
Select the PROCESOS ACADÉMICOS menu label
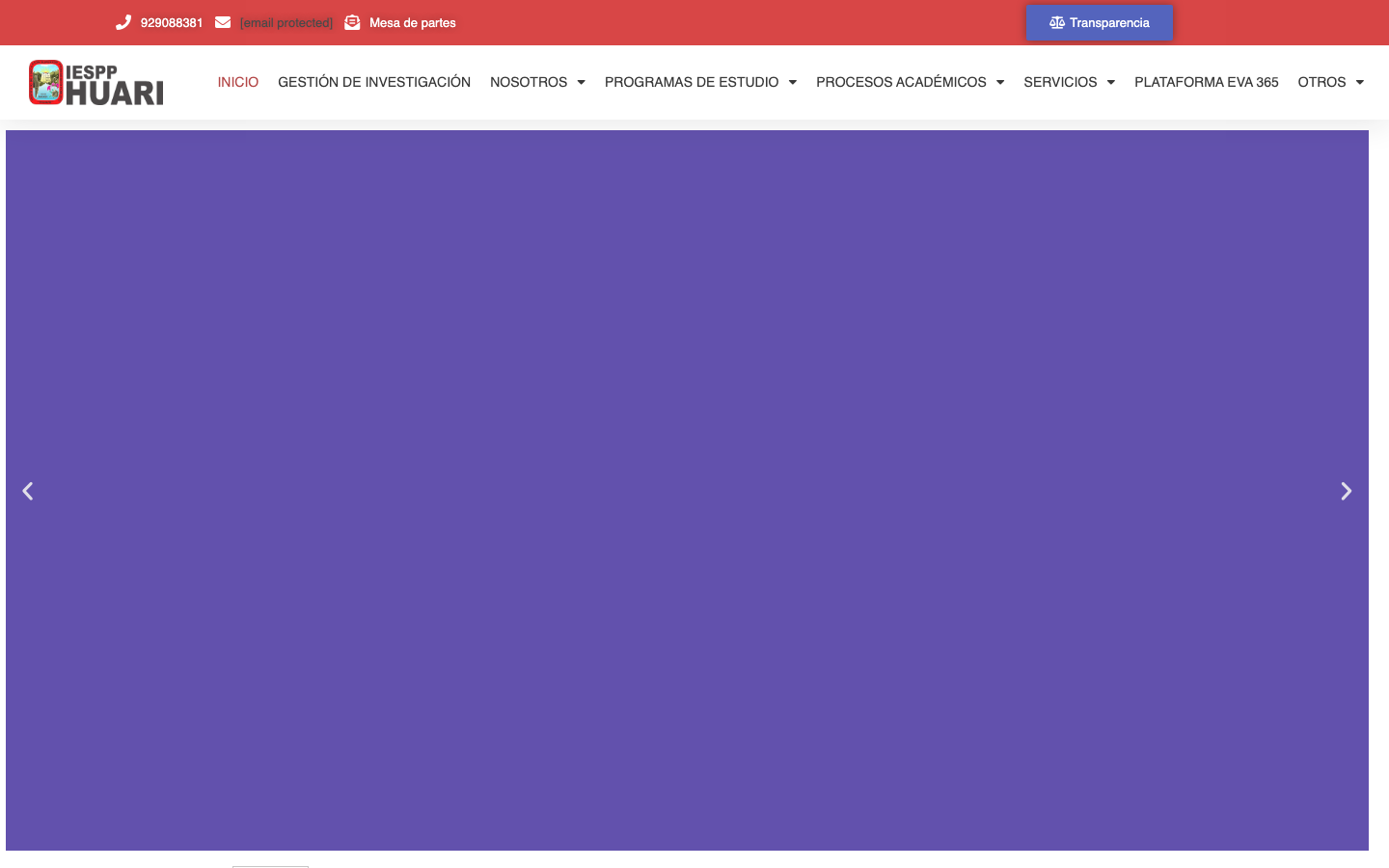pyautogui.click(x=901, y=82)
